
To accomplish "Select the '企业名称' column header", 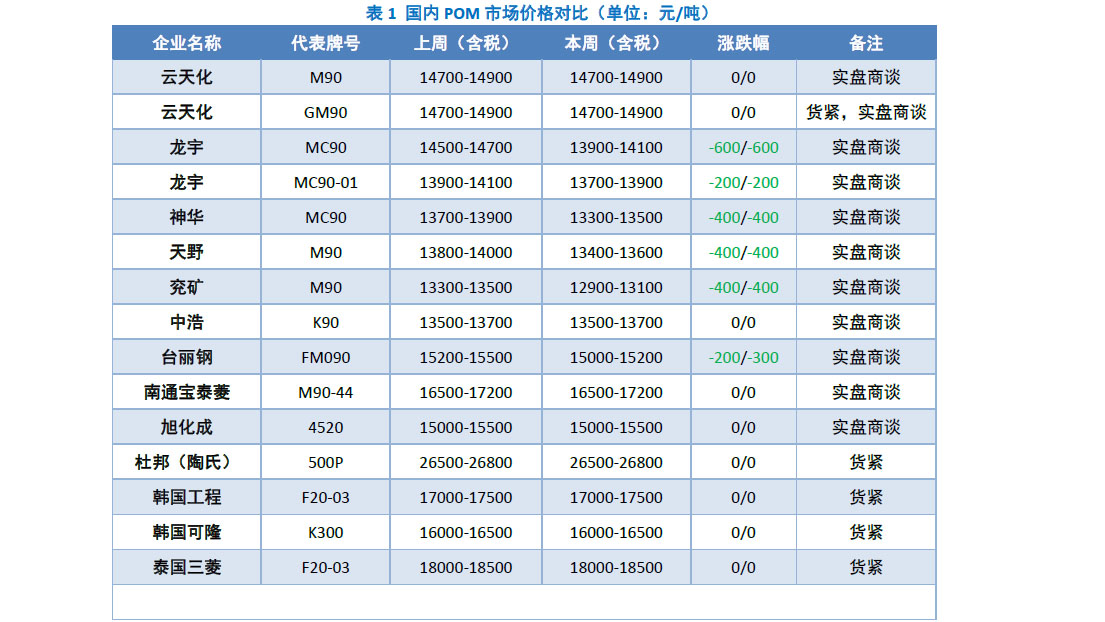I will click(187, 43).
